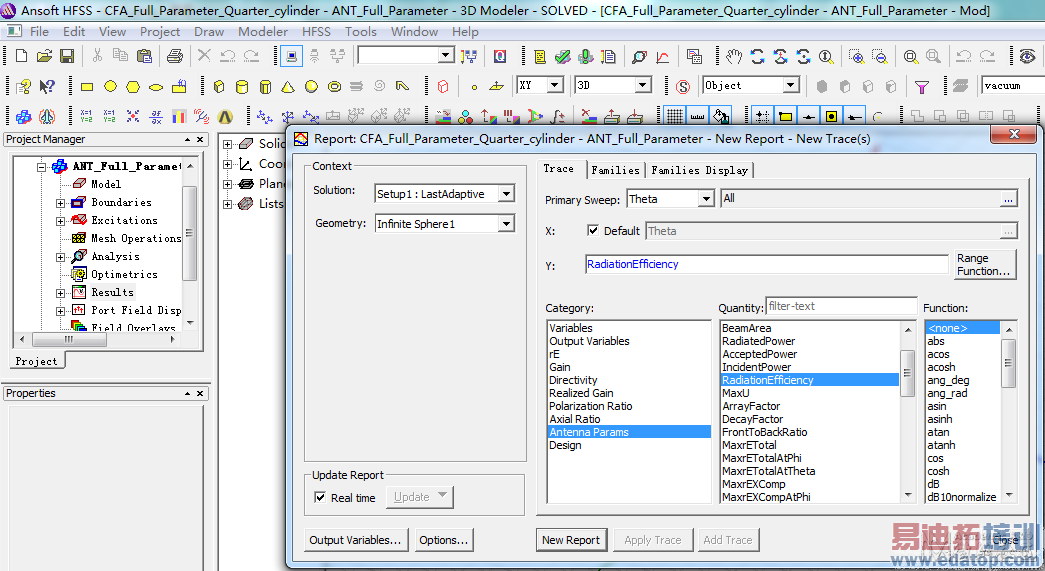Open the Update dropdown arrow button
This screenshot has height=571, width=1045.
tap(443, 496)
